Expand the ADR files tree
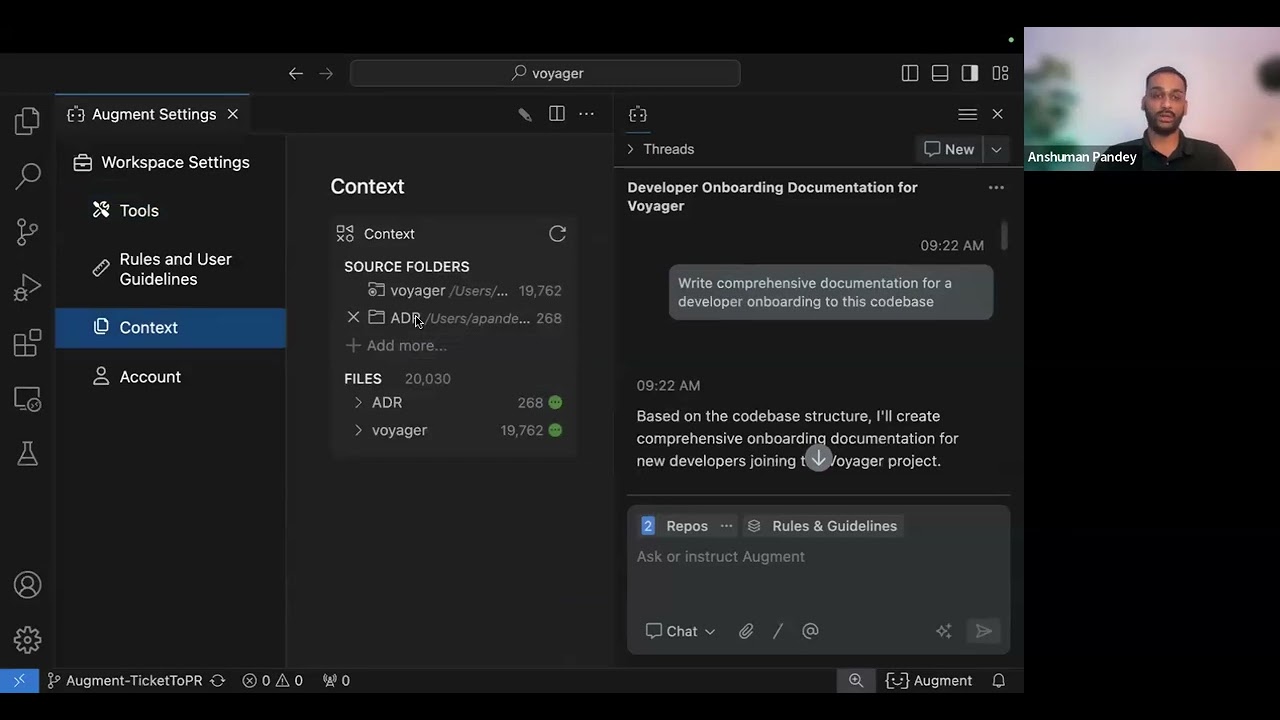 pos(358,403)
